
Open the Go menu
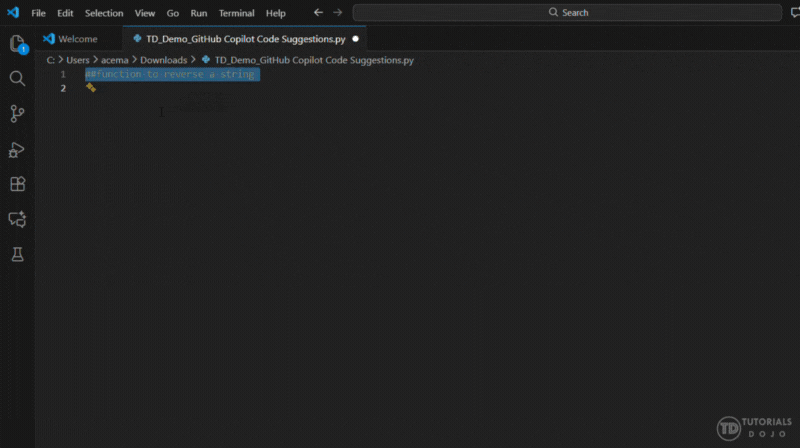click(x=172, y=13)
